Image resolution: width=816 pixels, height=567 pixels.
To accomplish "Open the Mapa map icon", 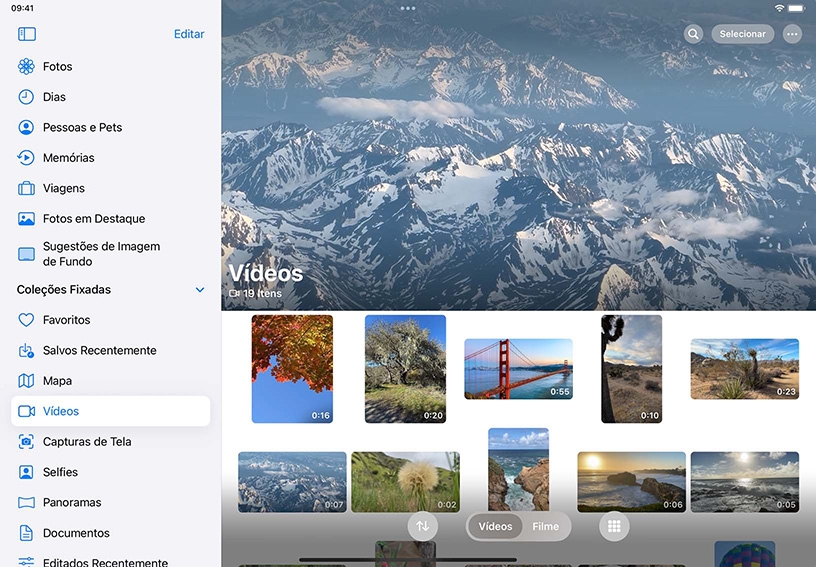I will tap(26, 381).
